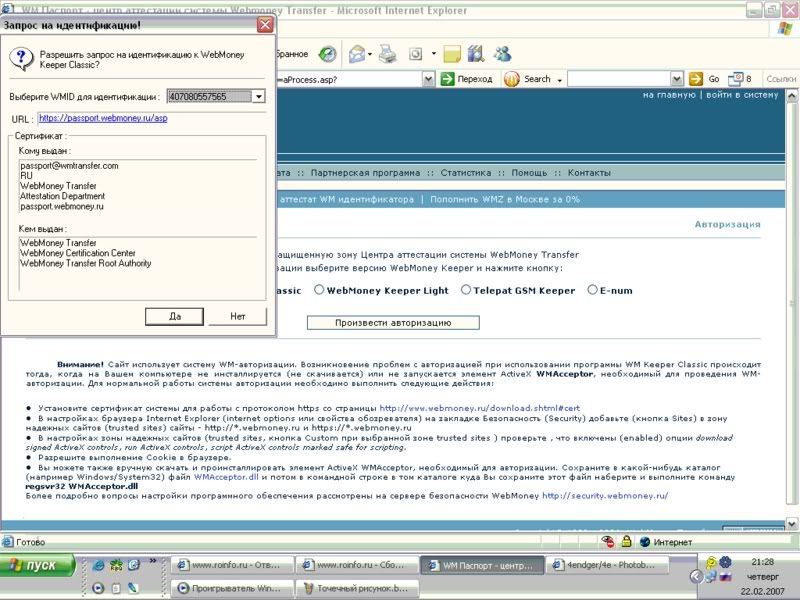
Task: Switch to the 4endger/4e - Photob... taskbar window
Action: click(x=607, y=565)
